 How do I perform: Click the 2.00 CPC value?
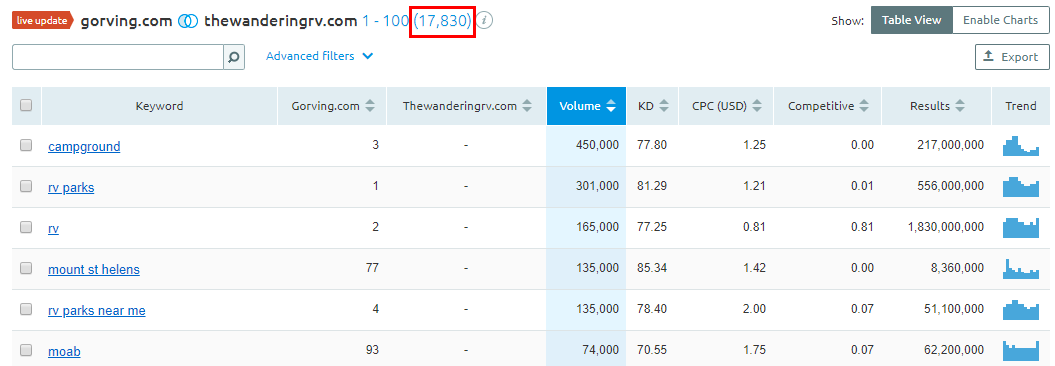(753, 309)
